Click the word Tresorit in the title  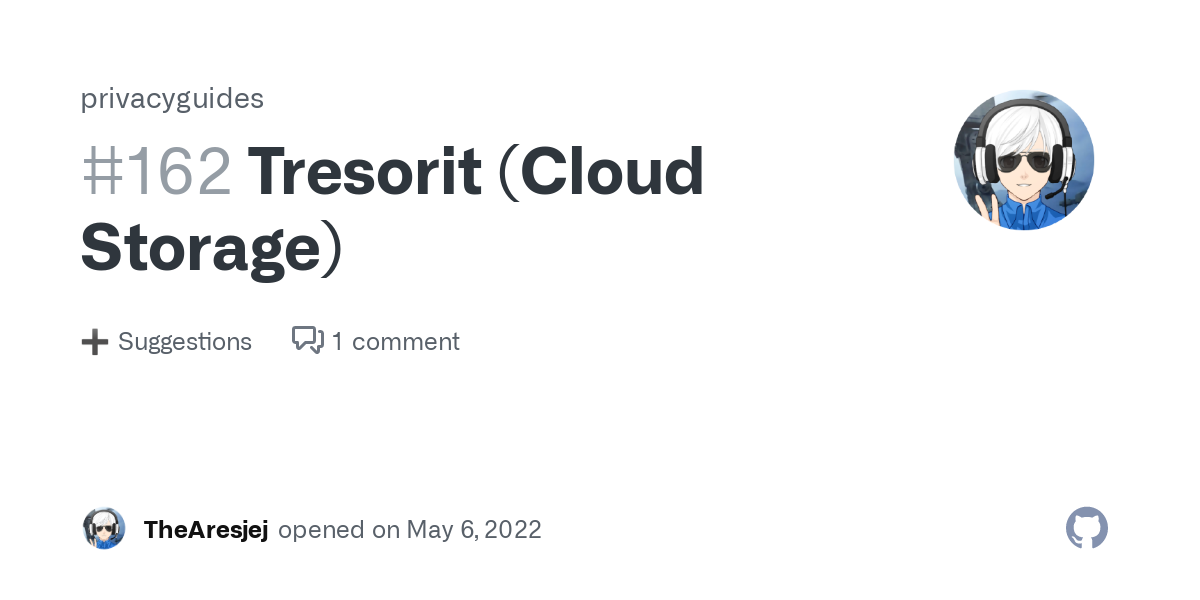(365, 171)
